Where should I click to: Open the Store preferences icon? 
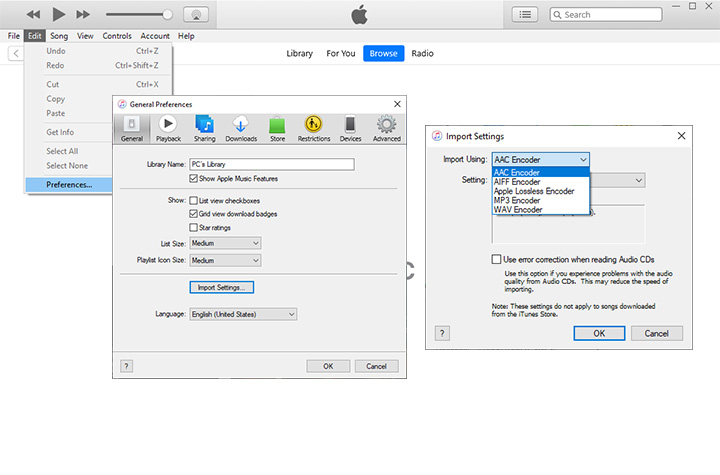pyautogui.click(x=277, y=129)
